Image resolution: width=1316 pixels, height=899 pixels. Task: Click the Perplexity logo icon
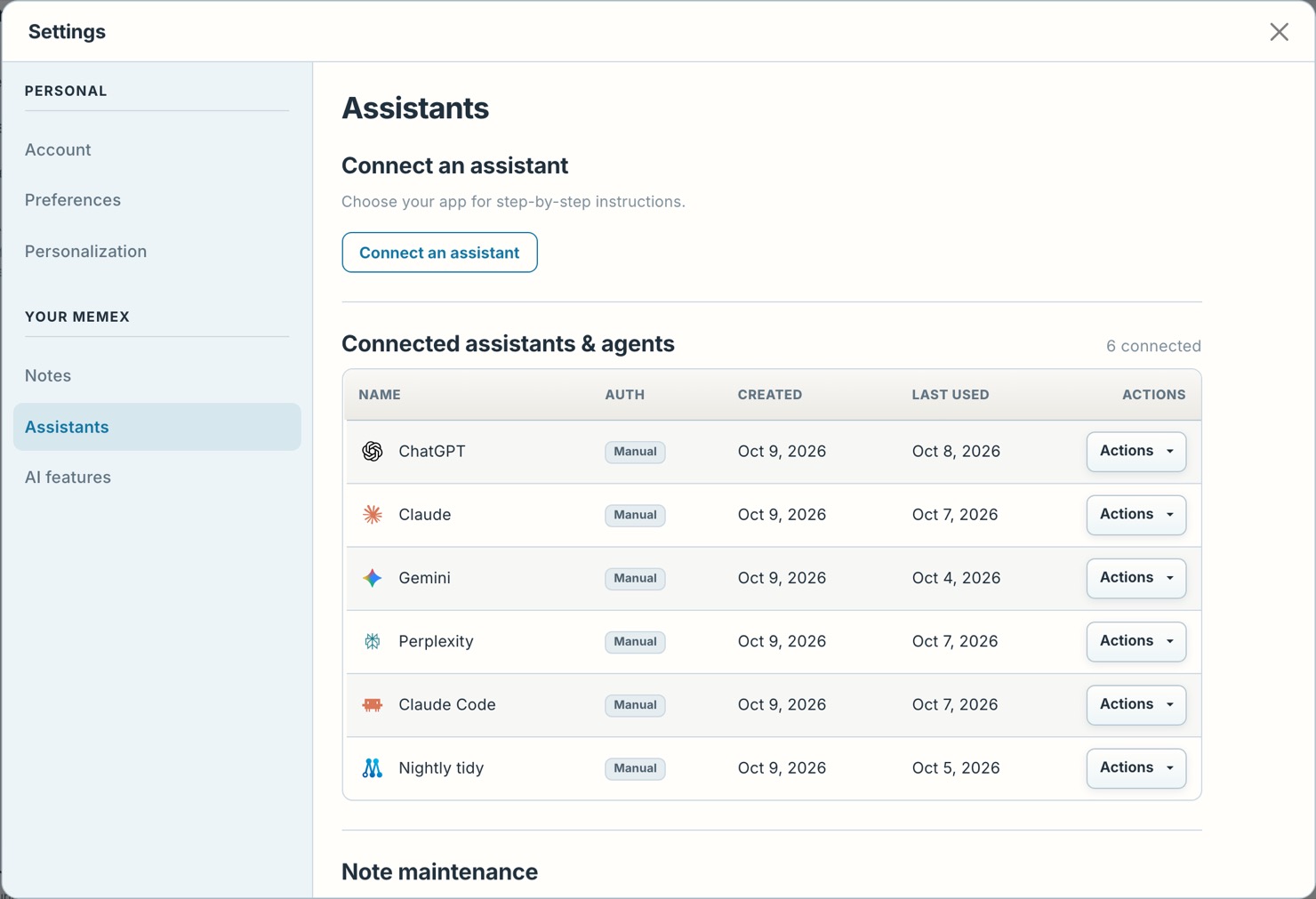coord(373,641)
